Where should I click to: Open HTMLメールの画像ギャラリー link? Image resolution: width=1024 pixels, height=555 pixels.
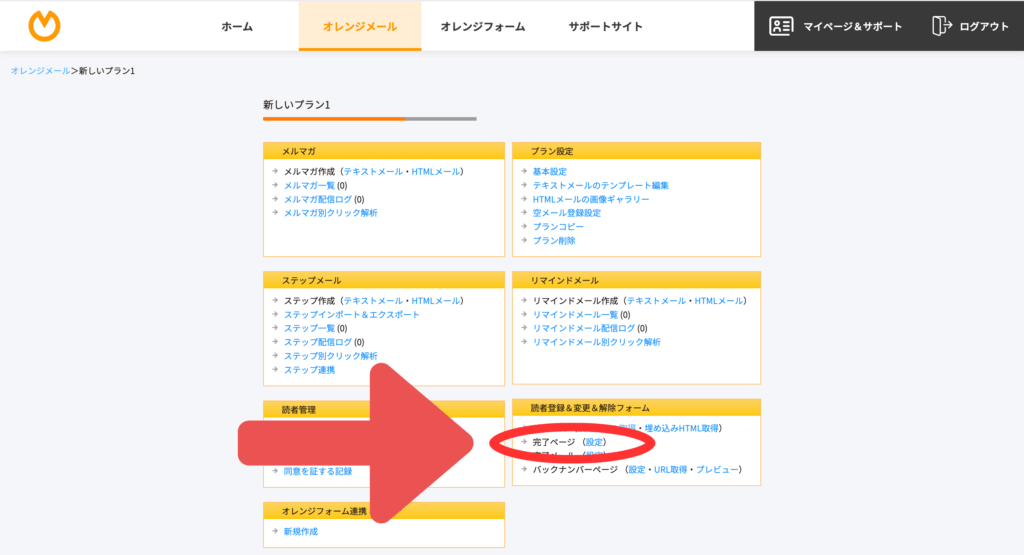[x=590, y=199]
